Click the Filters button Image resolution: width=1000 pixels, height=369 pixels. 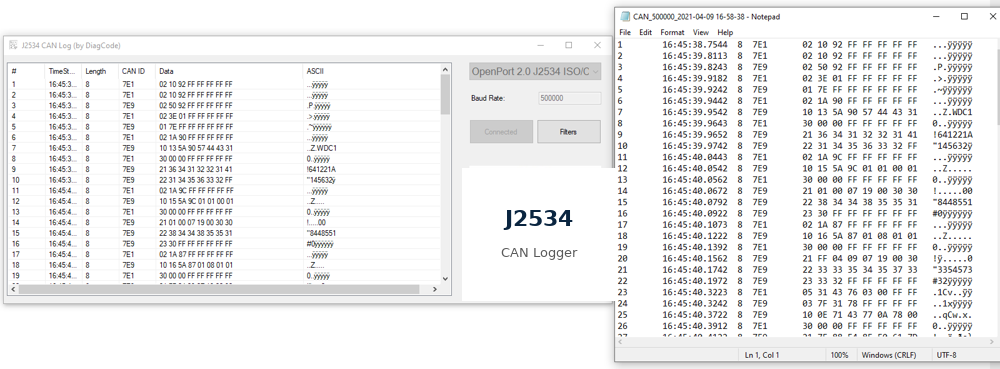568,132
